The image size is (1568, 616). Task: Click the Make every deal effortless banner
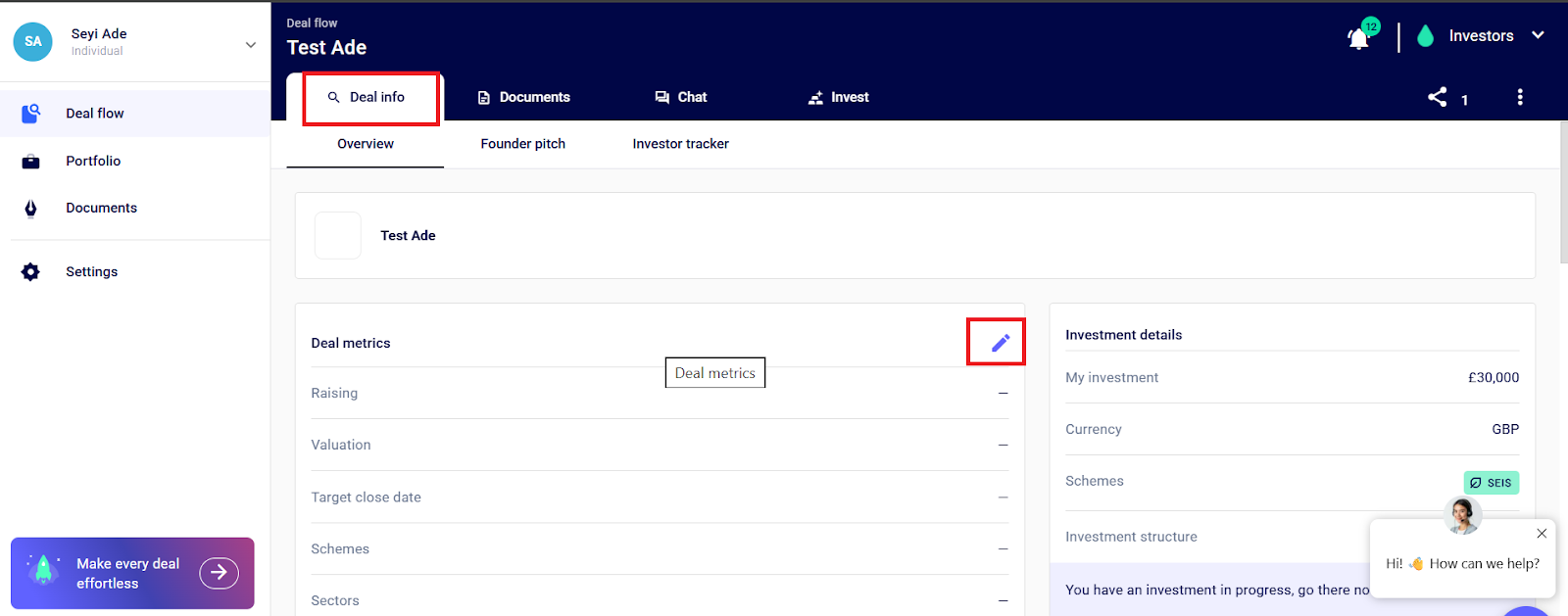[x=132, y=573]
